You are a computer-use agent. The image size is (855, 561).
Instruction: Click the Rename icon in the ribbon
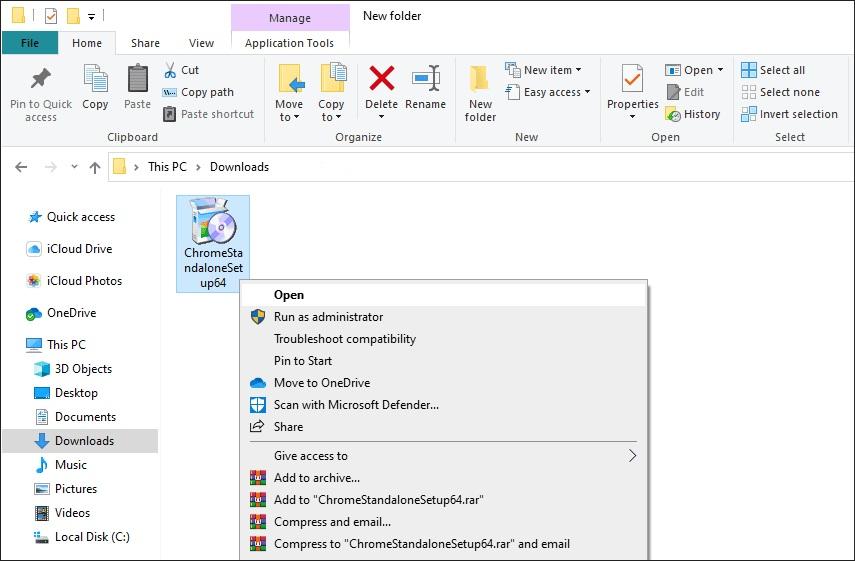coord(426,78)
